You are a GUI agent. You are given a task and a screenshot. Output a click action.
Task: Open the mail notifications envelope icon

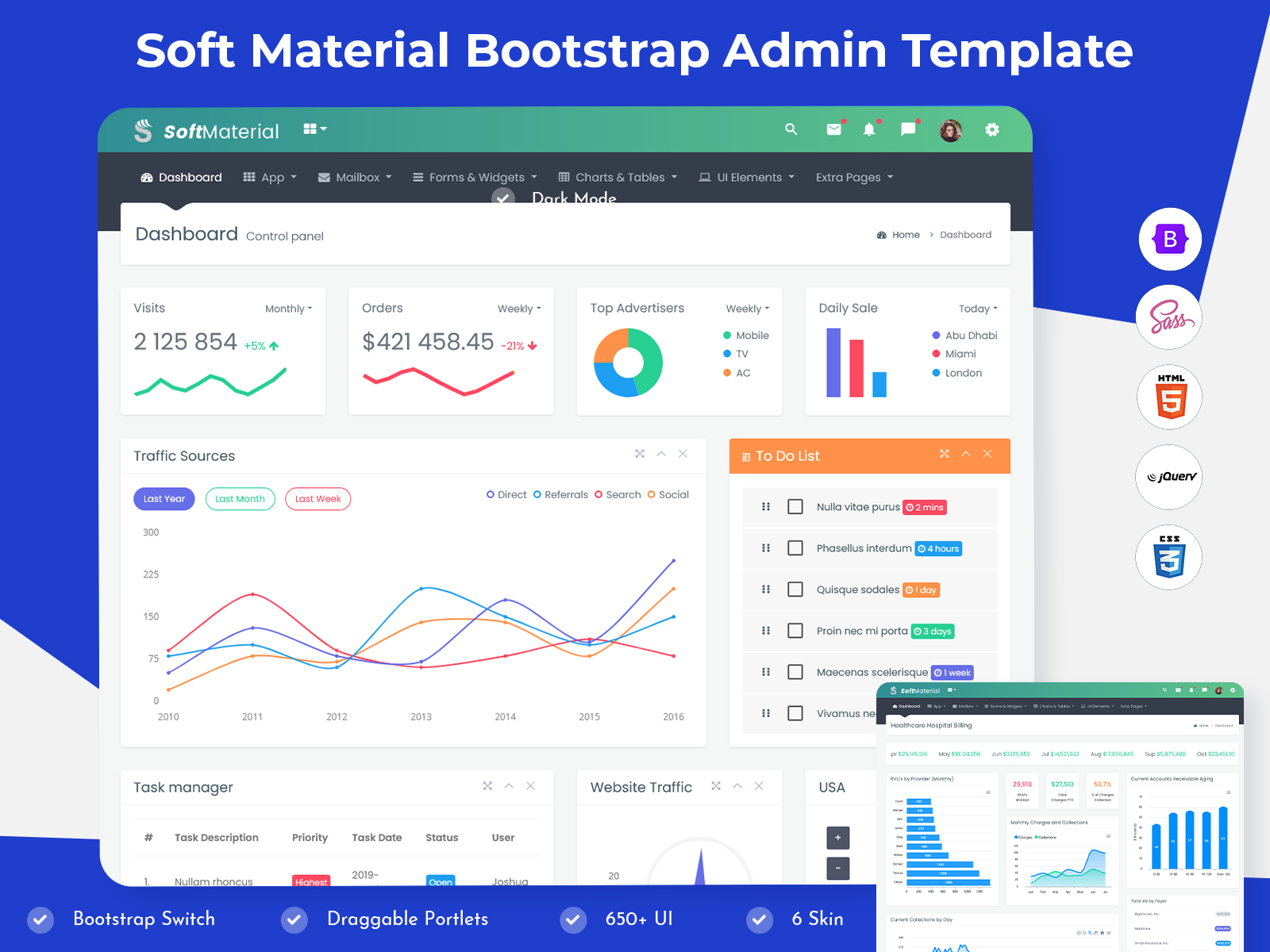click(833, 129)
